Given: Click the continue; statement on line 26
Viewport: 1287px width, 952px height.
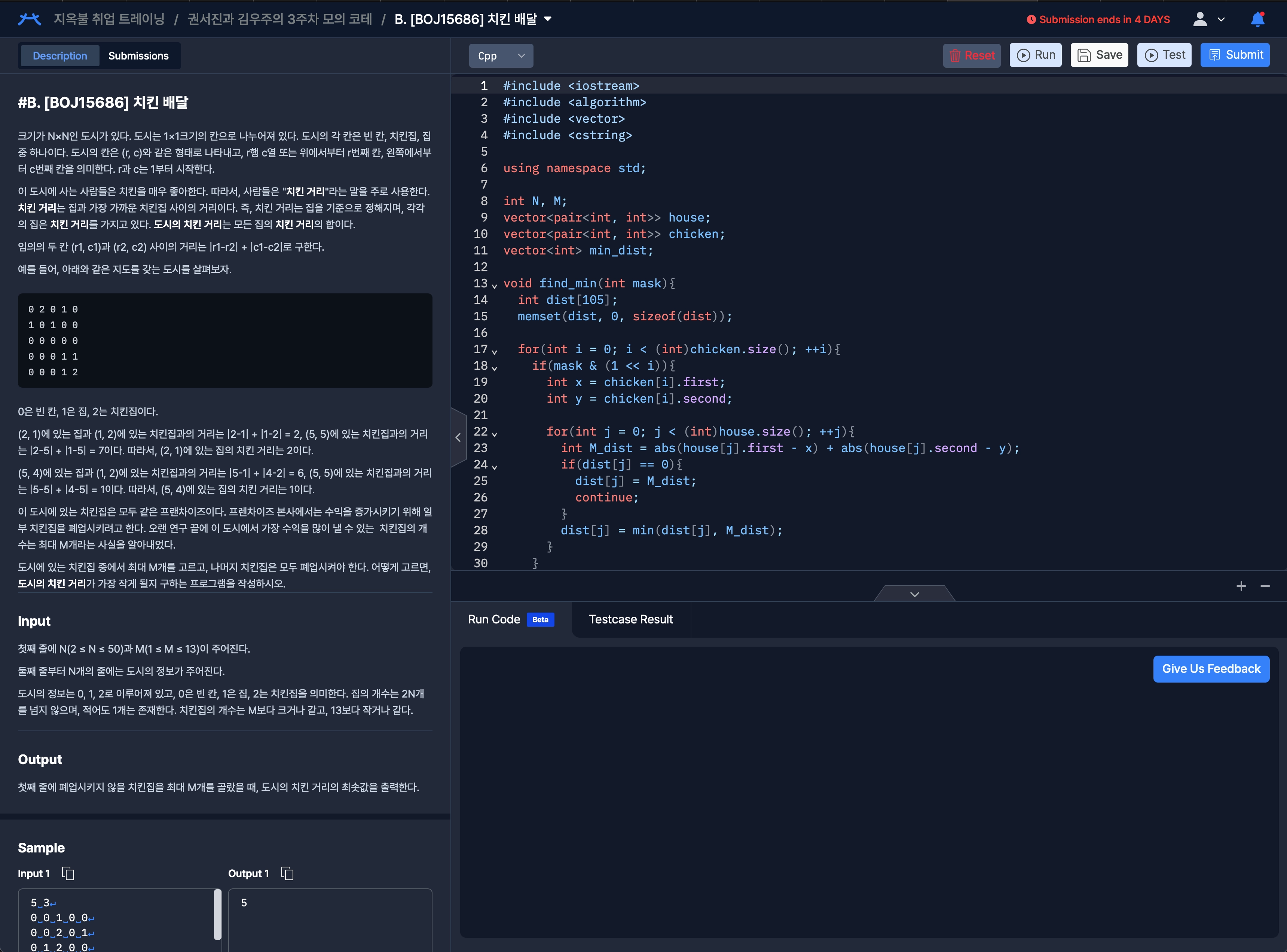Looking at the screenshot, I should 606,497.
